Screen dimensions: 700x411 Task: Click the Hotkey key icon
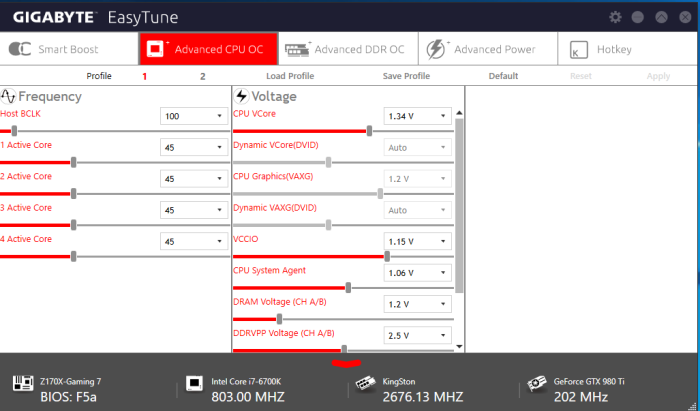pos(579,50)
